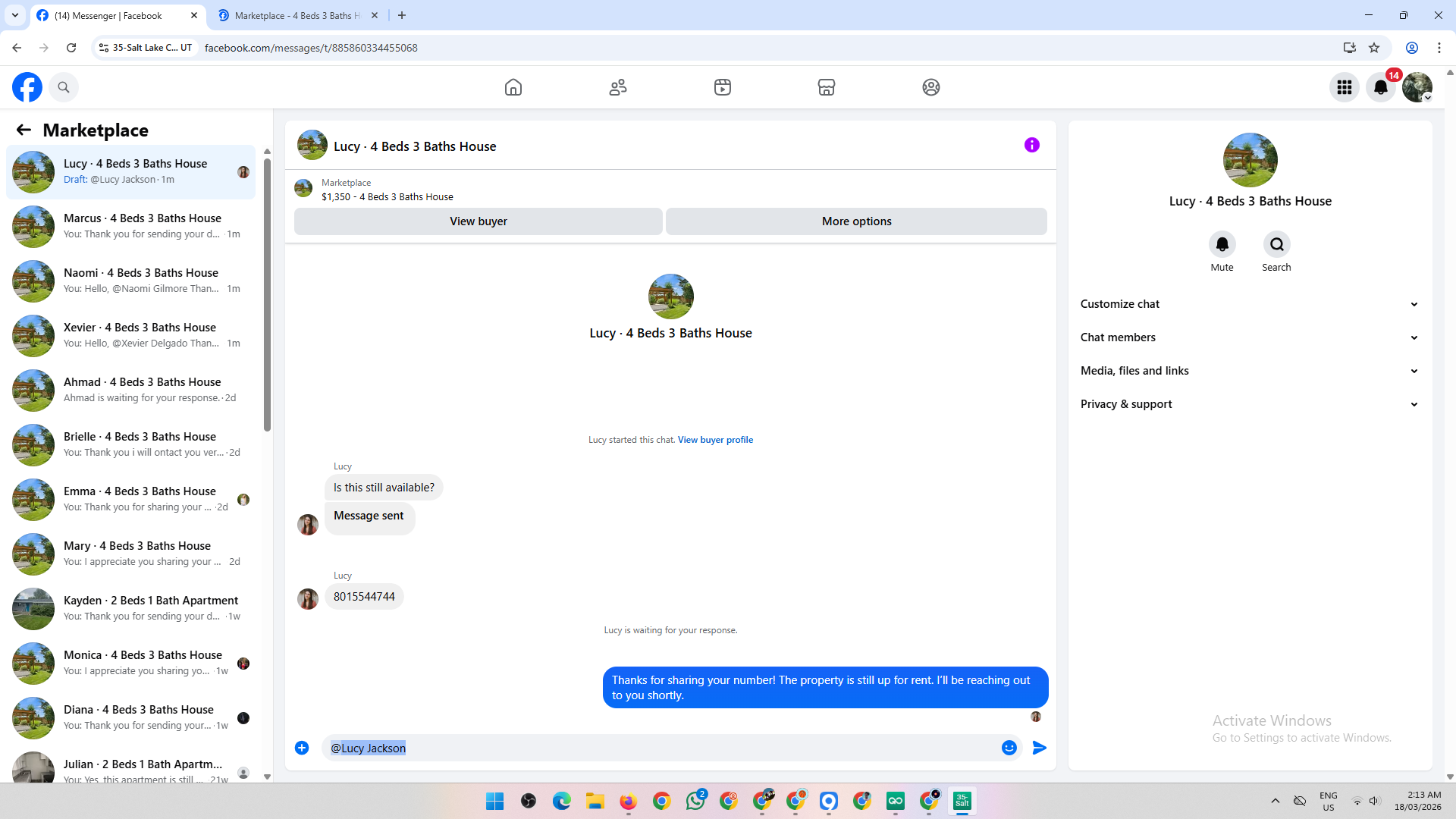Open more actions plus icon
The image size is (1456, 819).
(x=302, y=748)
